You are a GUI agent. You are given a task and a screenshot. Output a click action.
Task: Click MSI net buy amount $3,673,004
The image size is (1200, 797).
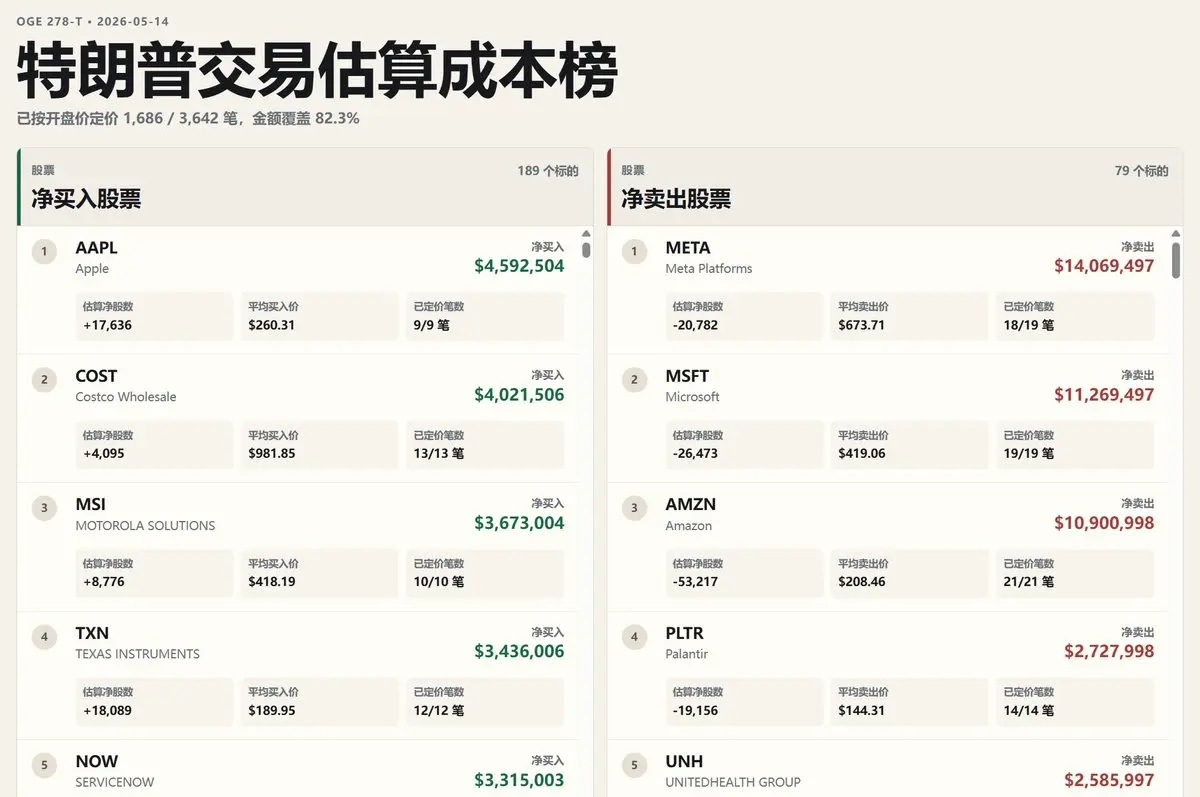(x=519, y=523)
